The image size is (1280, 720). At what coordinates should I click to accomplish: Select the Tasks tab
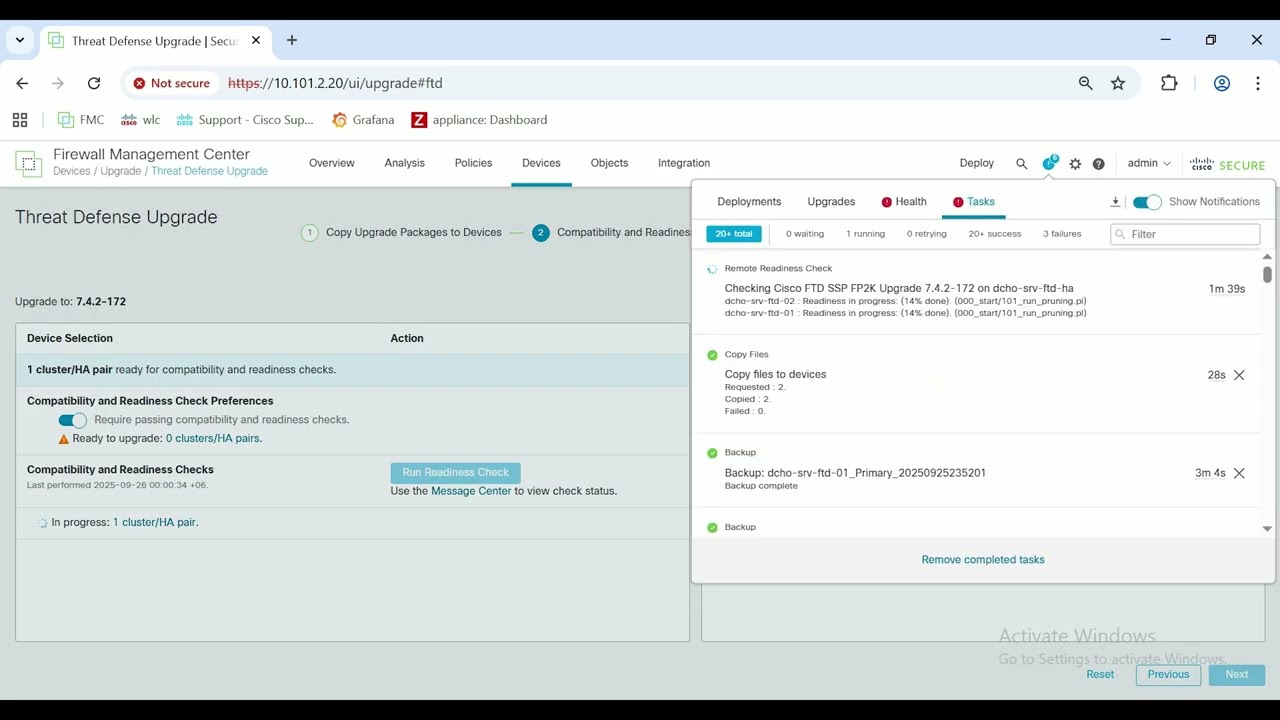coord(974,202)
